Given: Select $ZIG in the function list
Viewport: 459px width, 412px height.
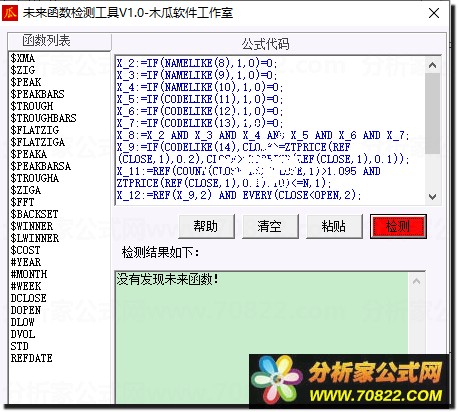Looking at the screenshot, I should [x=23, y=70].
